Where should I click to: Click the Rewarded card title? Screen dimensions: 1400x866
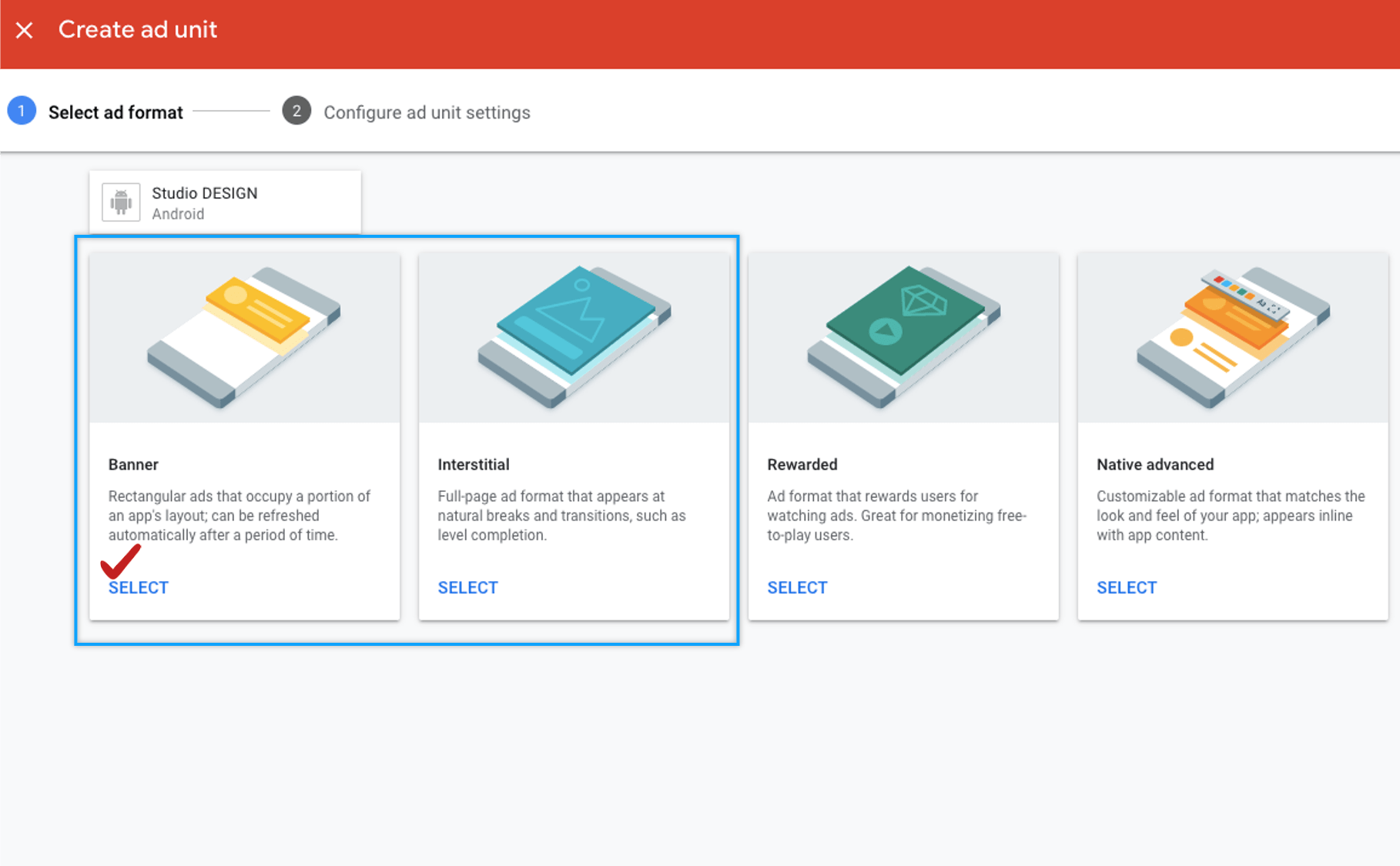[x=802, y=465]
